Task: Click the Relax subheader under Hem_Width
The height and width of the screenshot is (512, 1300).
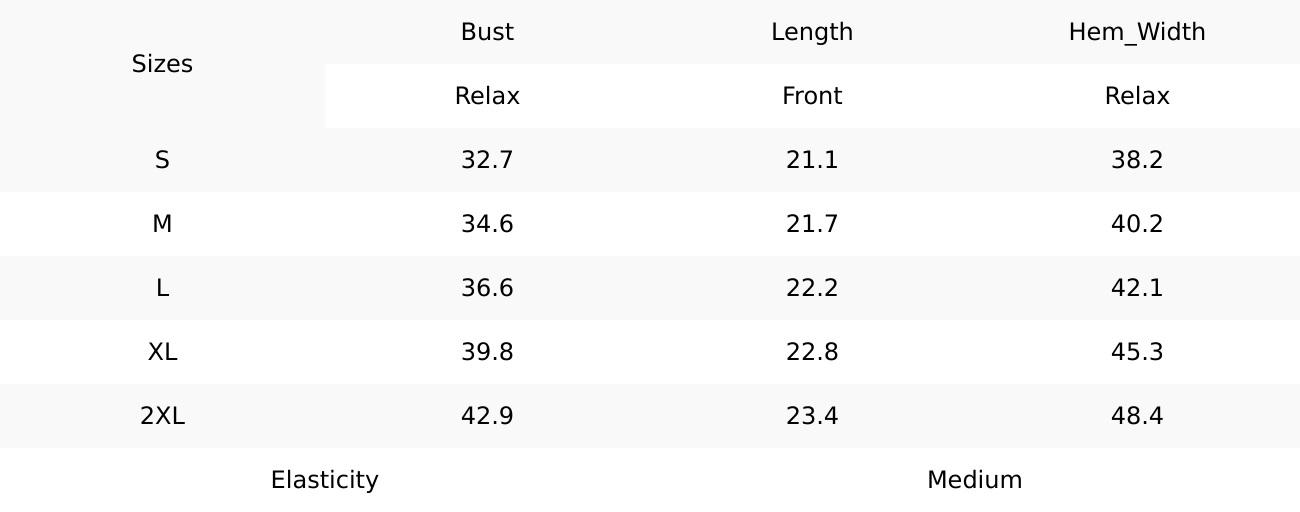Action: coord(1137,96)
